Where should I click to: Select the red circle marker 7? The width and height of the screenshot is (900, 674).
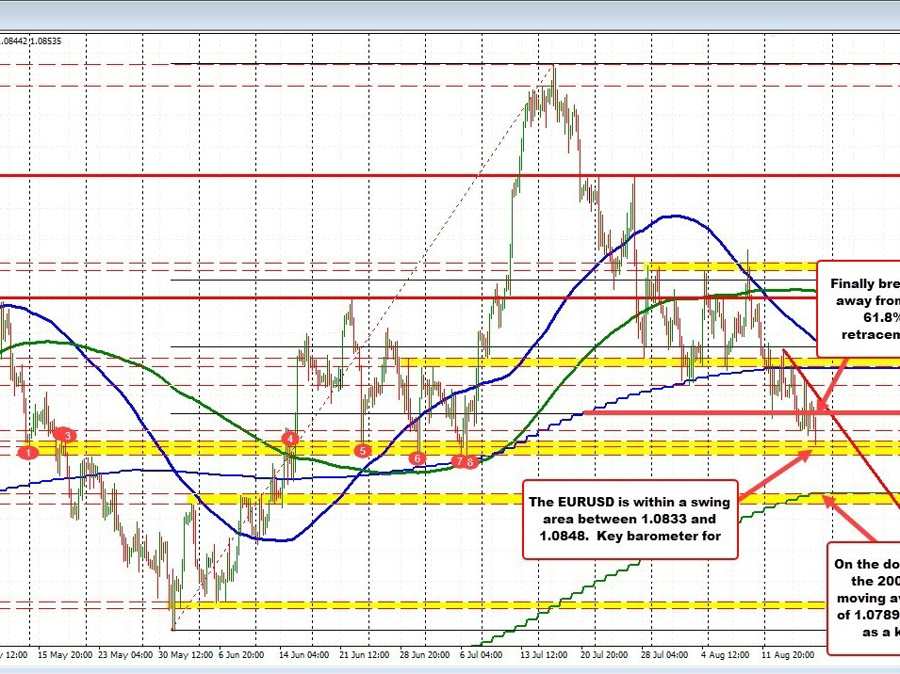(x=458, y=461)
